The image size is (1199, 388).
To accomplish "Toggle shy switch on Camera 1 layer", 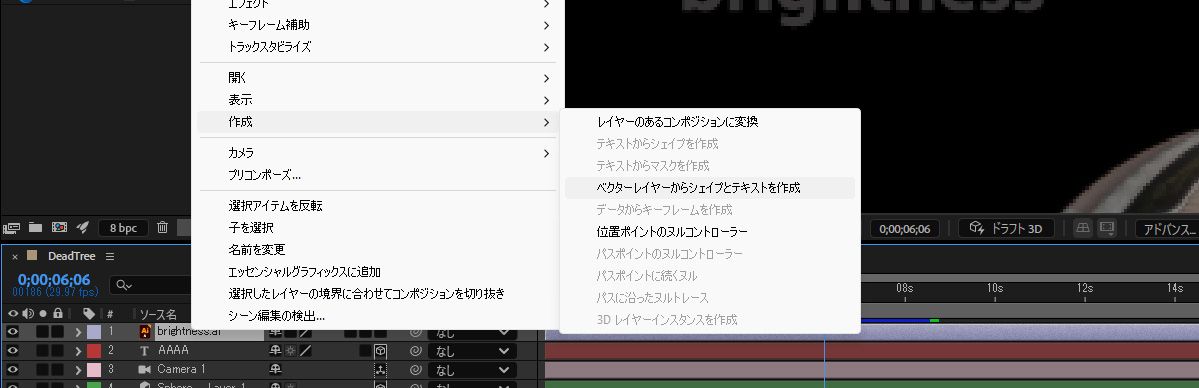I will [275, 370].
